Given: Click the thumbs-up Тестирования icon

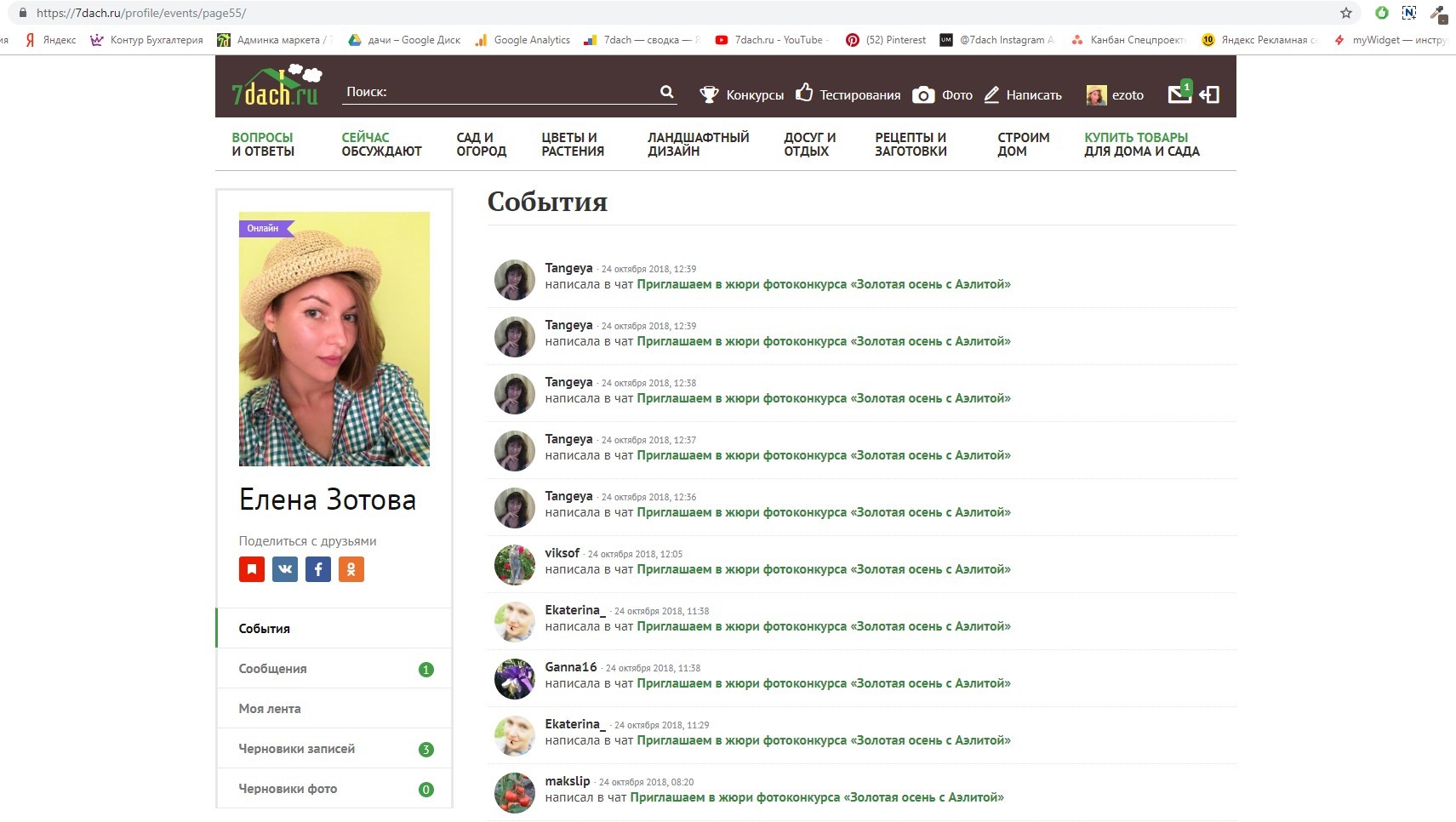Looking at the screenshot, I should pyautogui.click(x=804, y=93).
